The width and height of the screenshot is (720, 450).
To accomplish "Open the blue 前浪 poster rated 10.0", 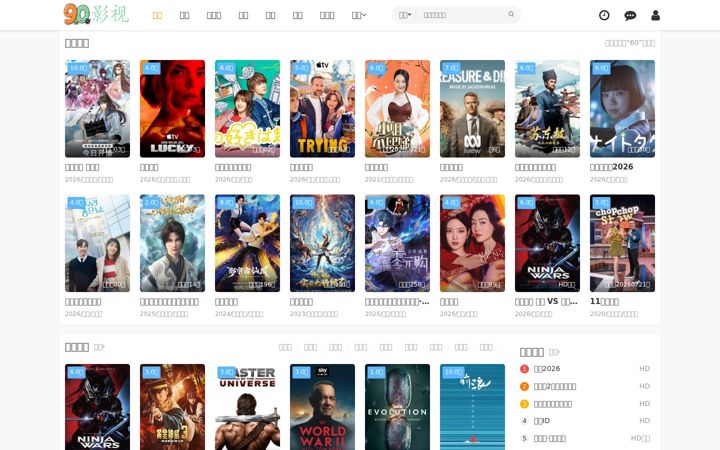I will (472, 407).
